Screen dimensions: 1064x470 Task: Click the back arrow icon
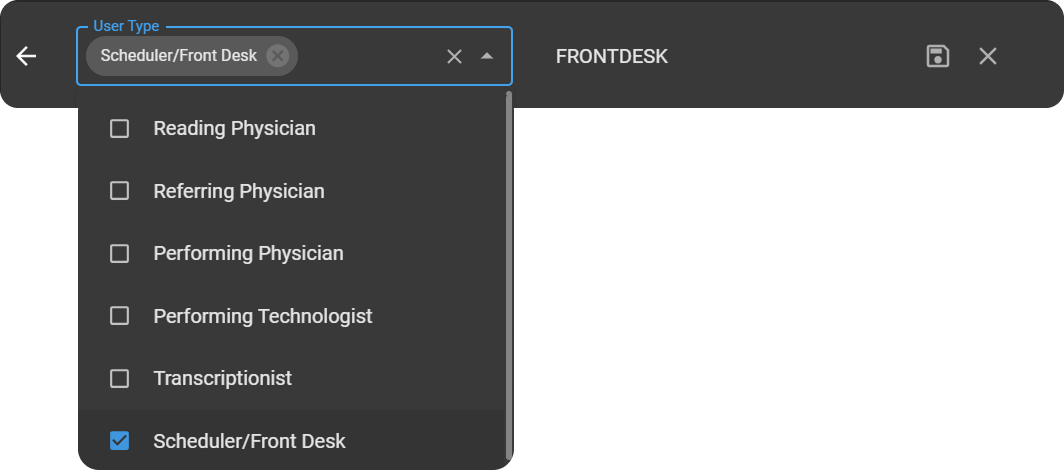26,56
